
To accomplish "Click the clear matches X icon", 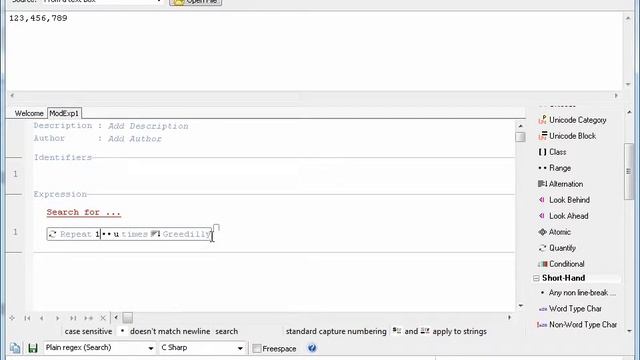I will tap(103, 318).
